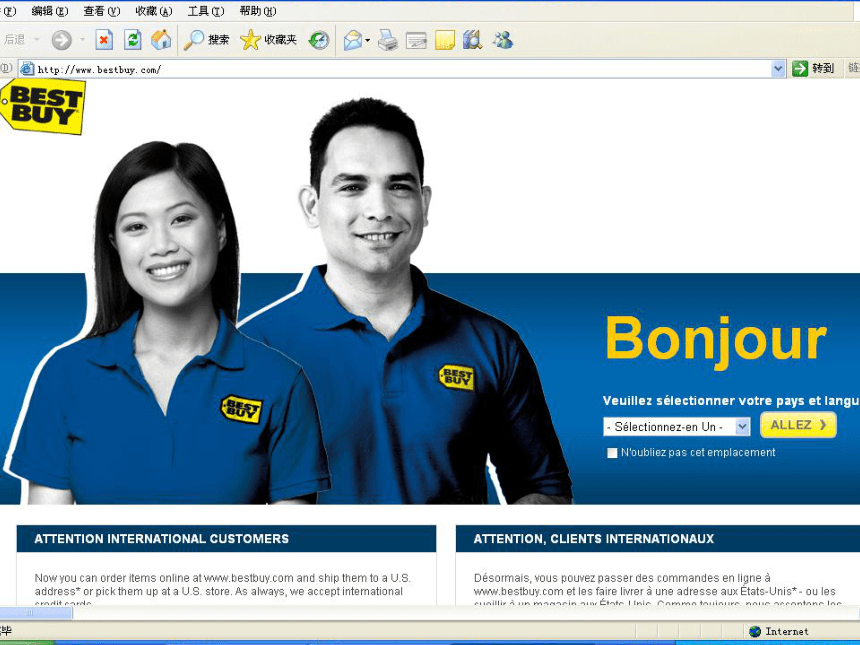Open the 工具(T) menu
The height and width of the screenshot is (645, 860).
point(206,11)
